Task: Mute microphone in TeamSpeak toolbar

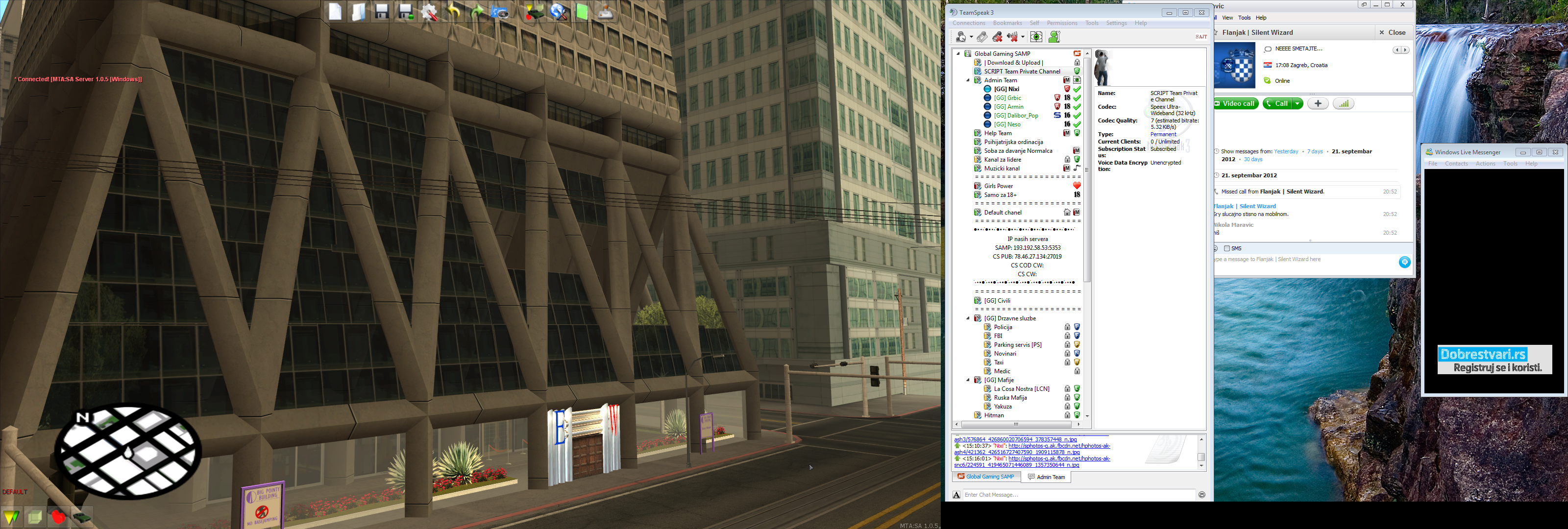Action: (997, 37)
